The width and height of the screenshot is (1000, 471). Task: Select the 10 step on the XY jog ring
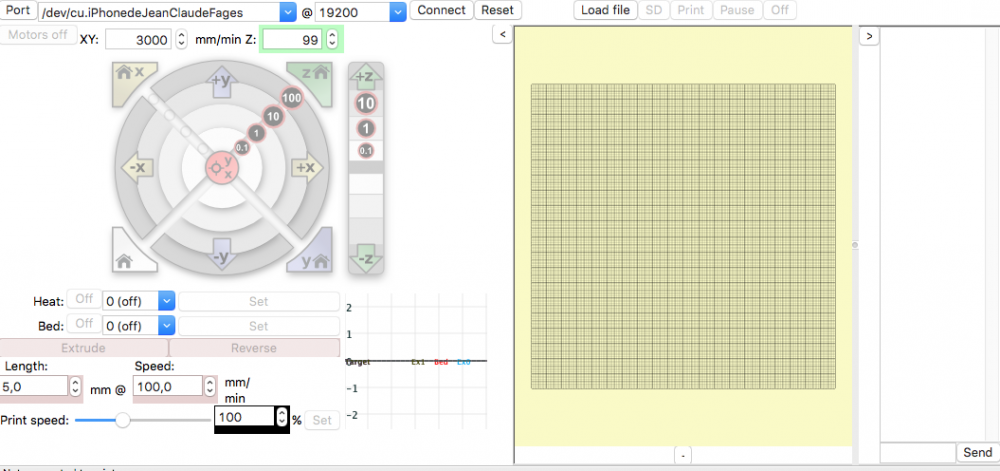pos(273,117)
